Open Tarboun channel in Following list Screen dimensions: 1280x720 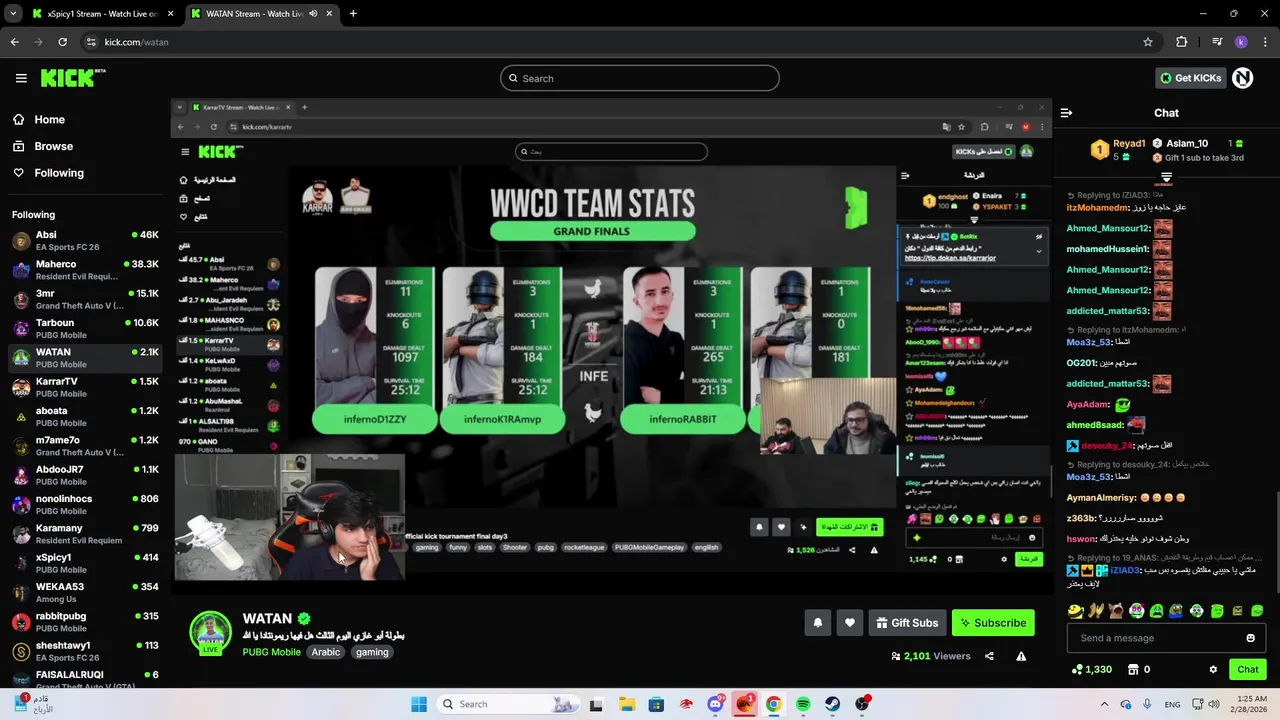pos(84,329)
